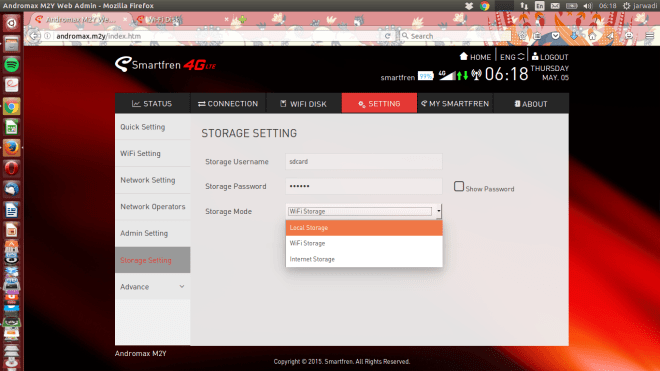Click the smiley Hello icon in toolbar
Viewport: 660px width, 371px height.
click(629, 36)
